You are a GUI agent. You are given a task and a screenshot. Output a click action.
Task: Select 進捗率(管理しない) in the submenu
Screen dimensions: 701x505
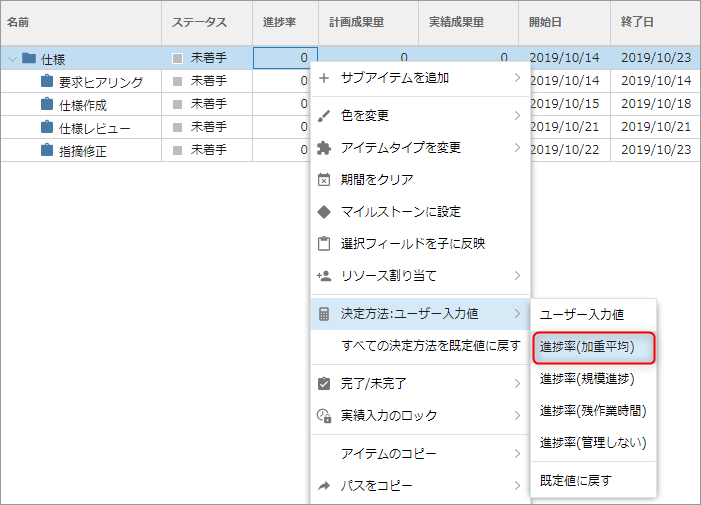tap(593, 443)
